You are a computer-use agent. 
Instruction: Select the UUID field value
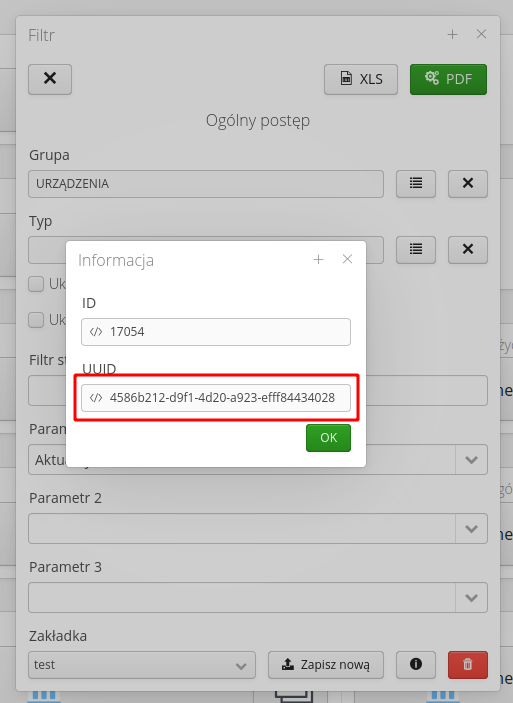coord(216,398)
